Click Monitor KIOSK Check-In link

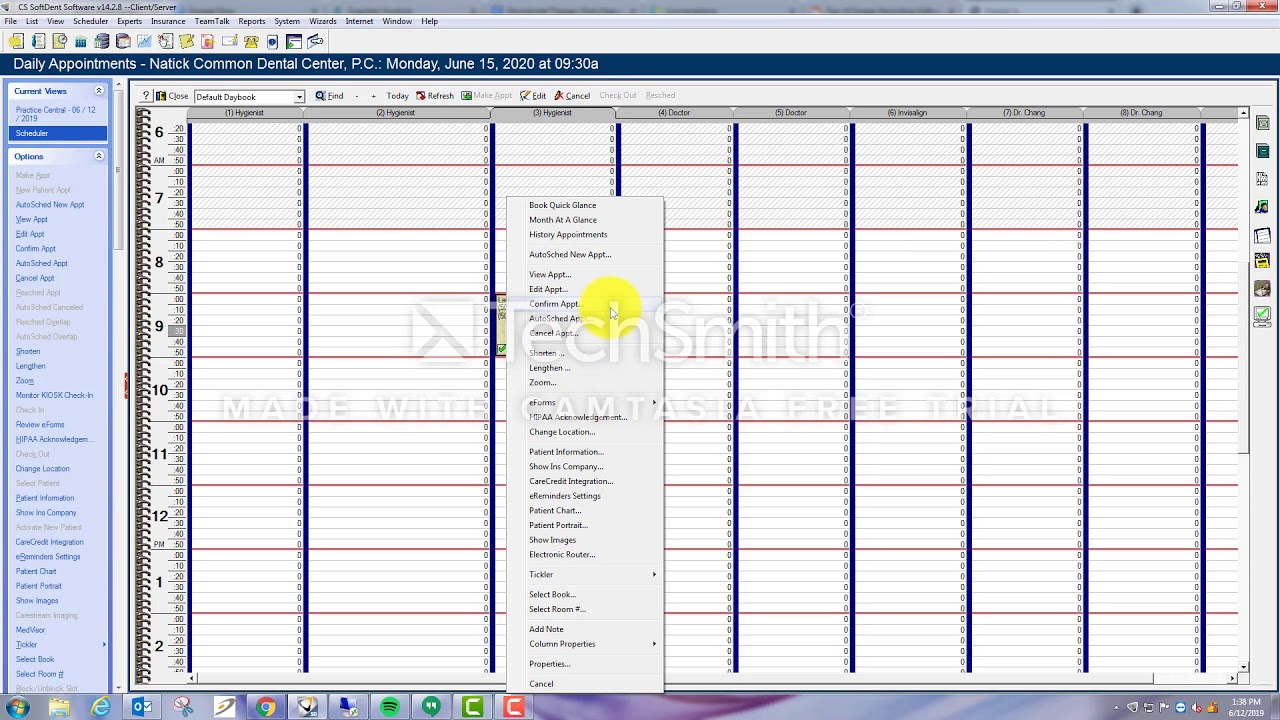[54, 395]
